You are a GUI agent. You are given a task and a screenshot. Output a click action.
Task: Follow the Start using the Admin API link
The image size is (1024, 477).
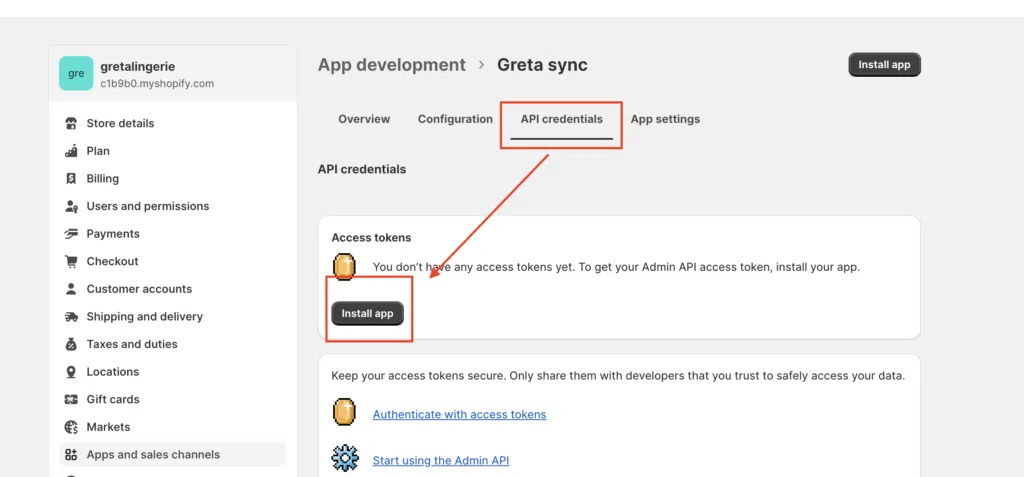pyautogui.click(x=440, y=460)
